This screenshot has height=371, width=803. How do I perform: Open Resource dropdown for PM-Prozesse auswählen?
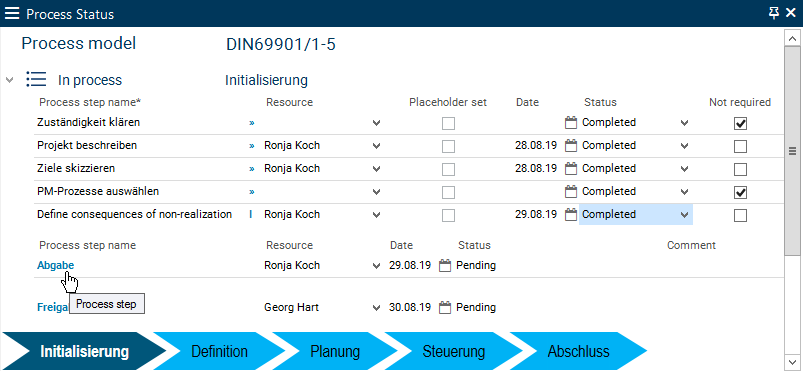[x=377, y=192]
